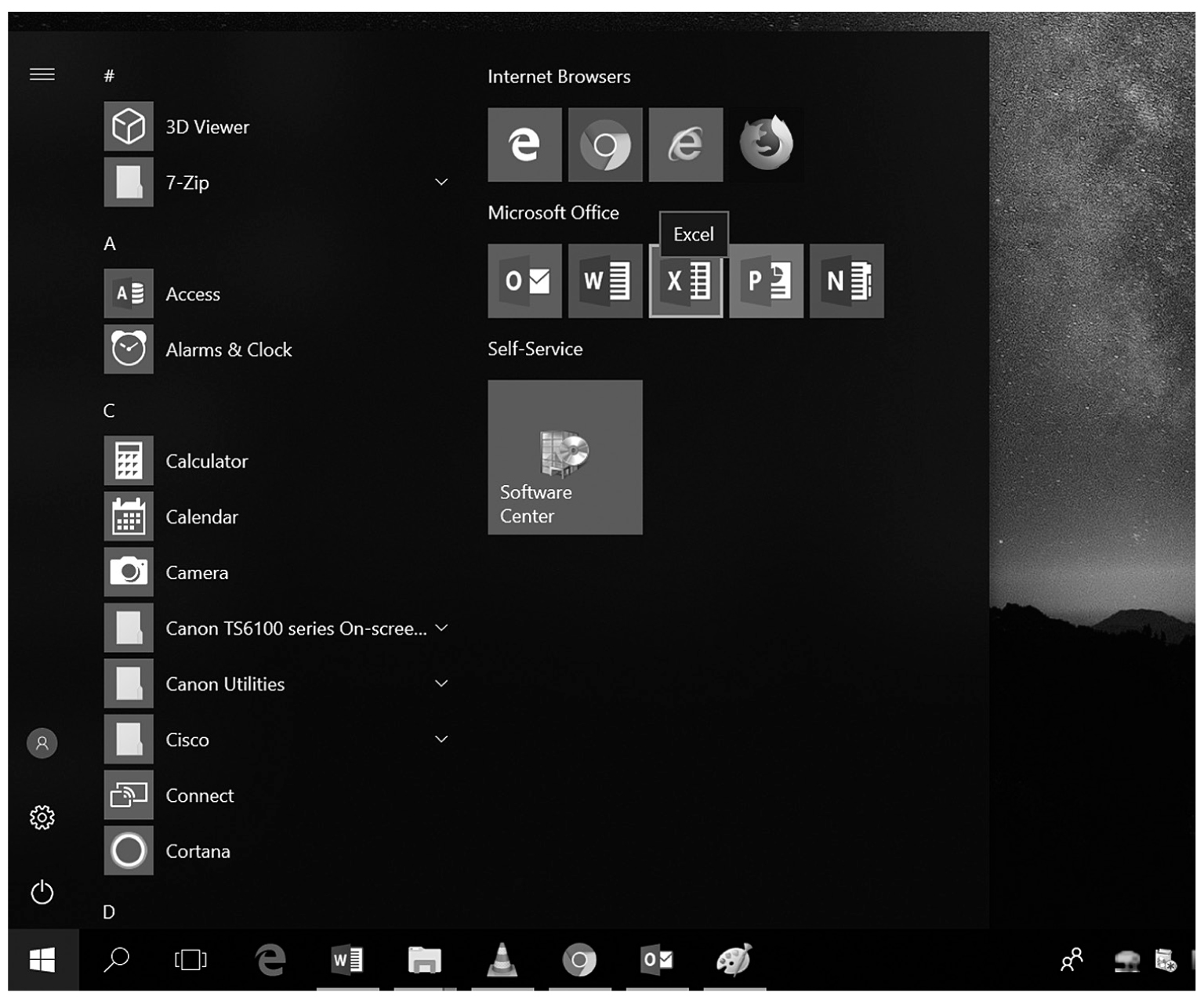Open the Internet Explorer tile
Screen dimensions: 1204x1000
click(x=686, y=145)
